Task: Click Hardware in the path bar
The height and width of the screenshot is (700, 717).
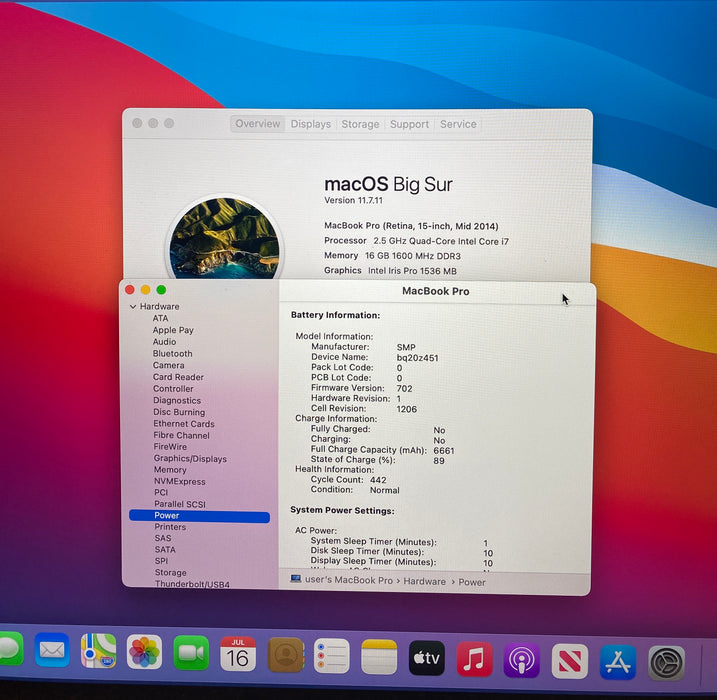Action: coord(424,582)
